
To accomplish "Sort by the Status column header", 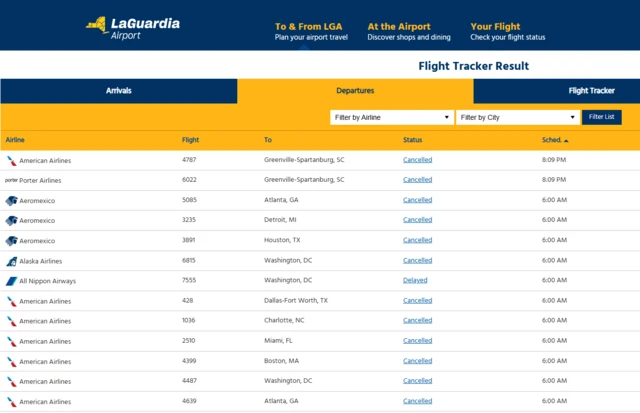I will coord(413,140).
